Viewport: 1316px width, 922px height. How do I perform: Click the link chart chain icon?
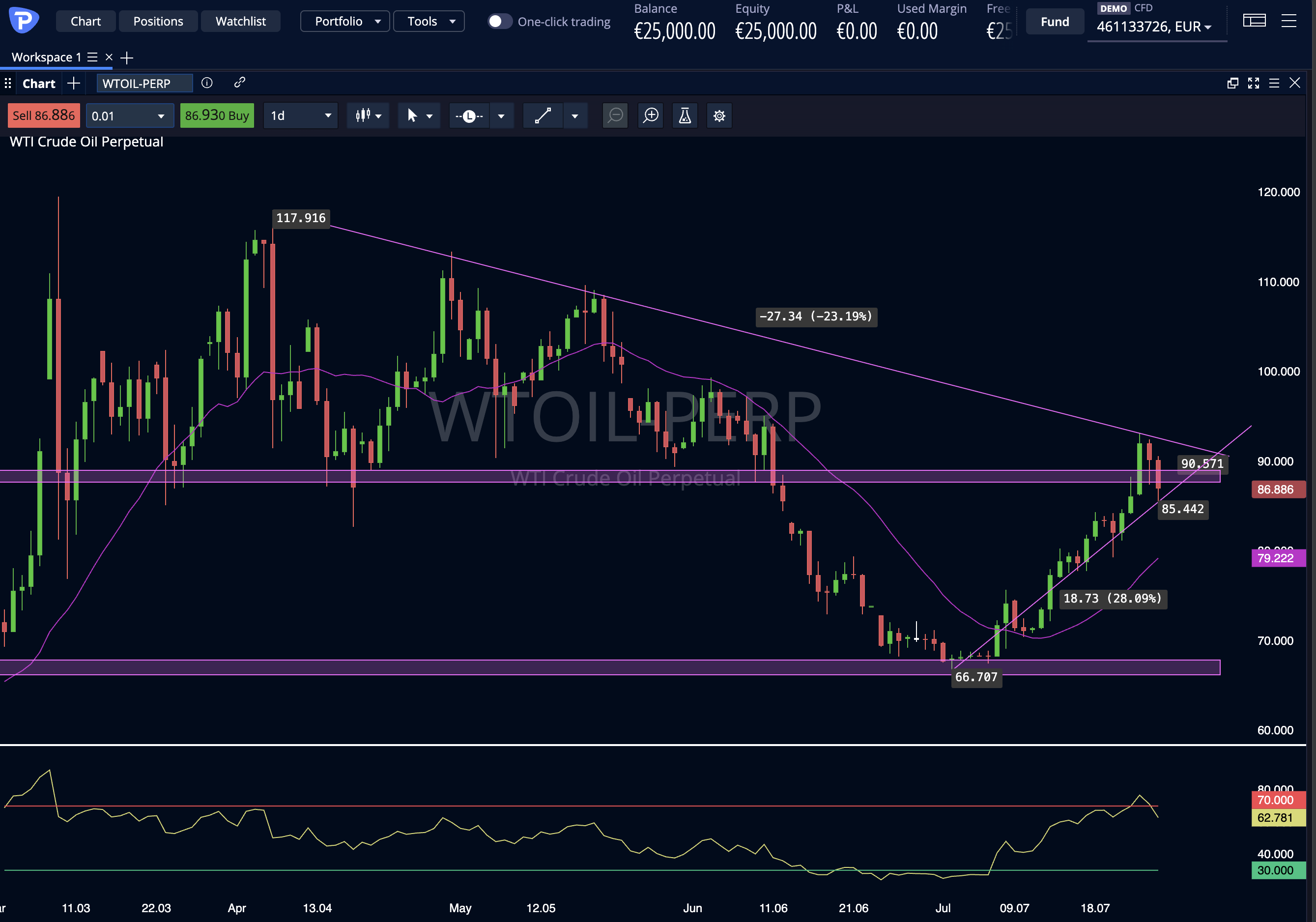point(240,83)
